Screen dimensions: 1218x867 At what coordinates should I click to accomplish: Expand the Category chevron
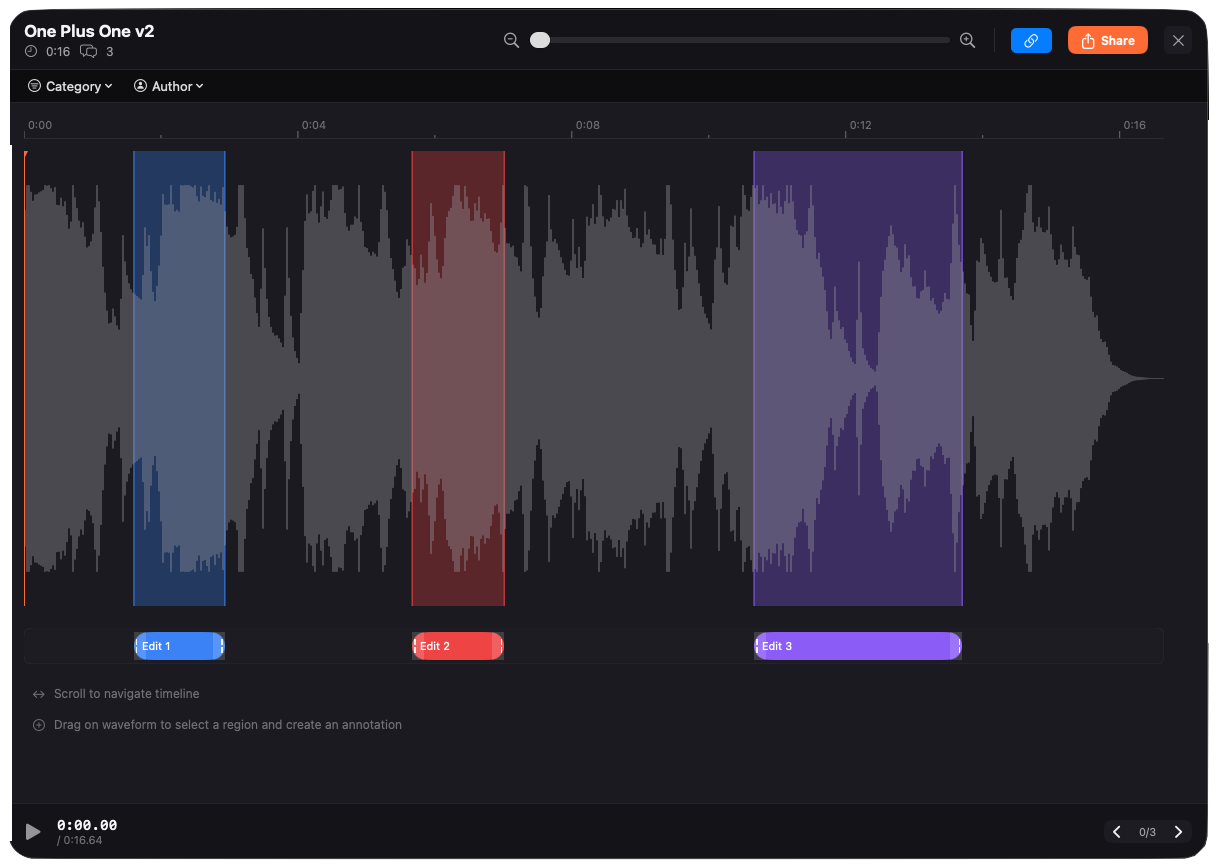[x=108, y=87]
